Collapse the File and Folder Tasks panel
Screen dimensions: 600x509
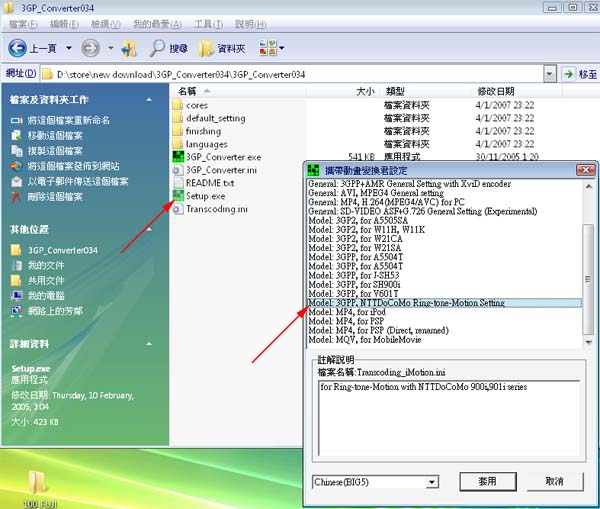click(x=149, y=100)
